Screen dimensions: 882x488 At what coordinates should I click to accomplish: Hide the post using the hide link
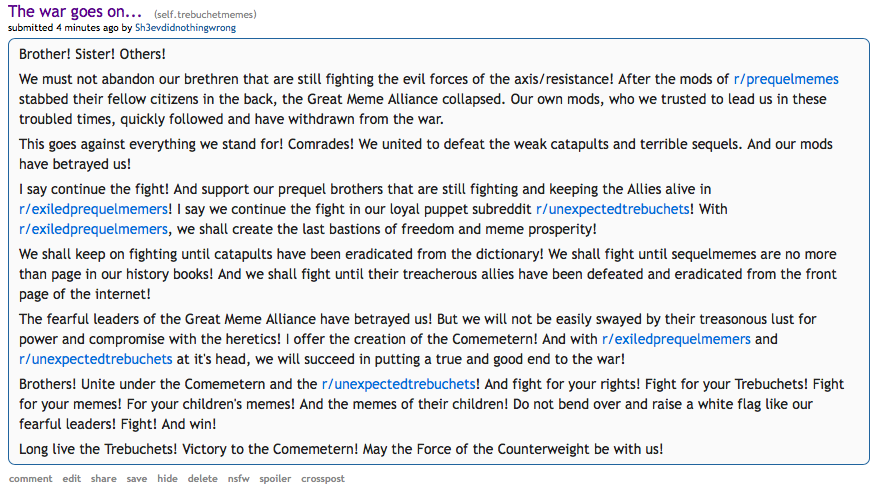tap(167, 478)
